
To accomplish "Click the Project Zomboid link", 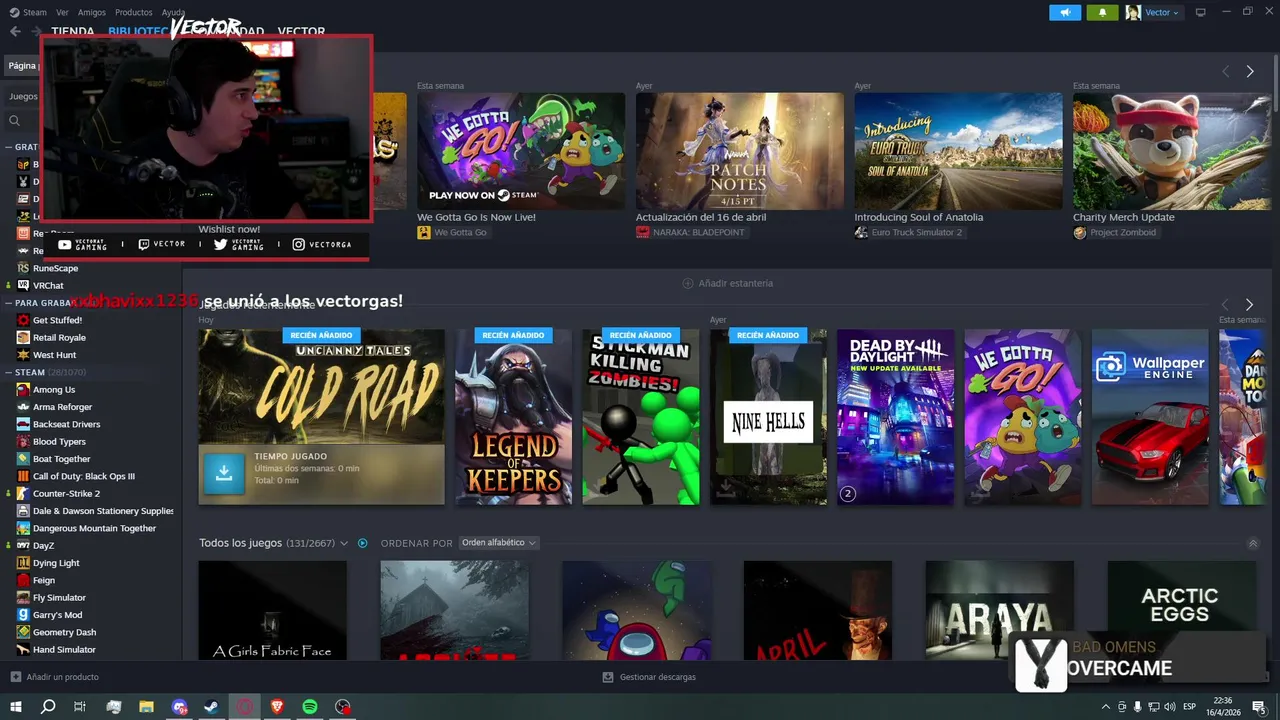I will [1115, 232].
